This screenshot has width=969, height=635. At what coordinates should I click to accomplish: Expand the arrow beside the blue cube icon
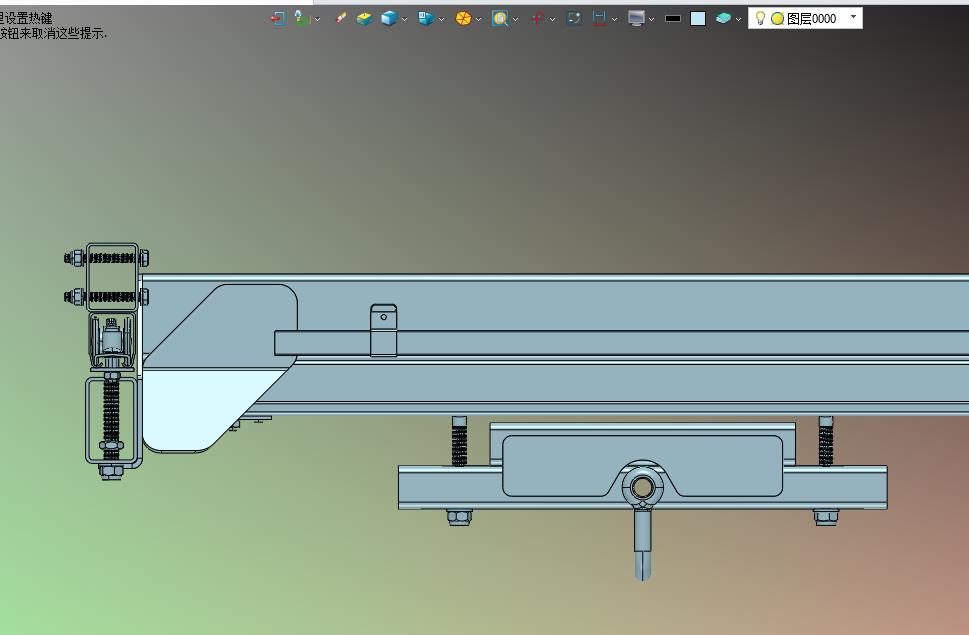405,19
